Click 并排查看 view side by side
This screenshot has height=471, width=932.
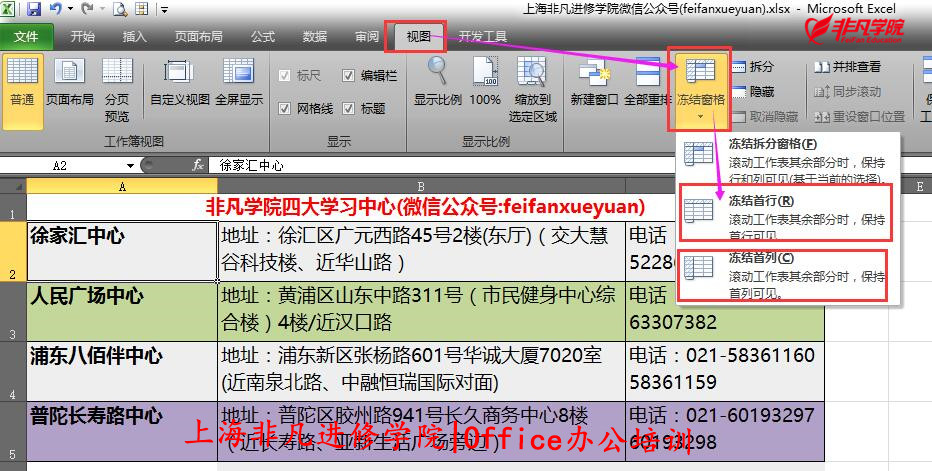848,67
